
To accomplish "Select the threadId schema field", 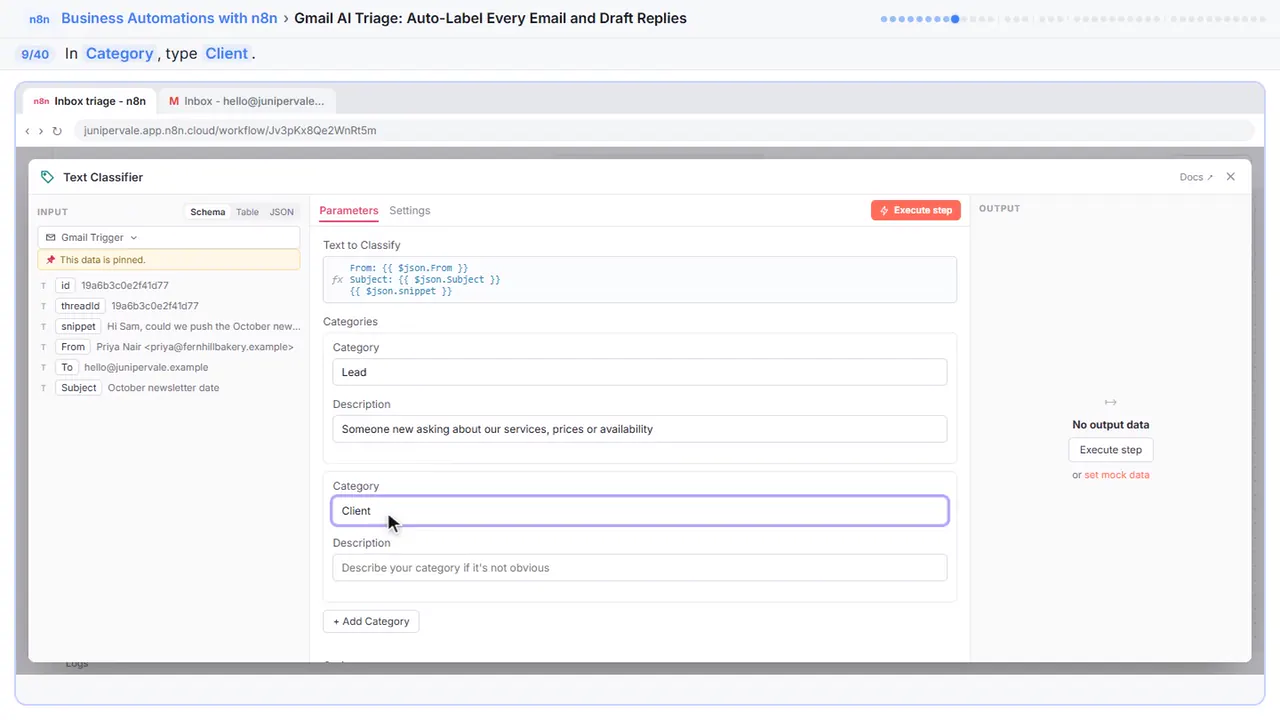I will (80, 306).
